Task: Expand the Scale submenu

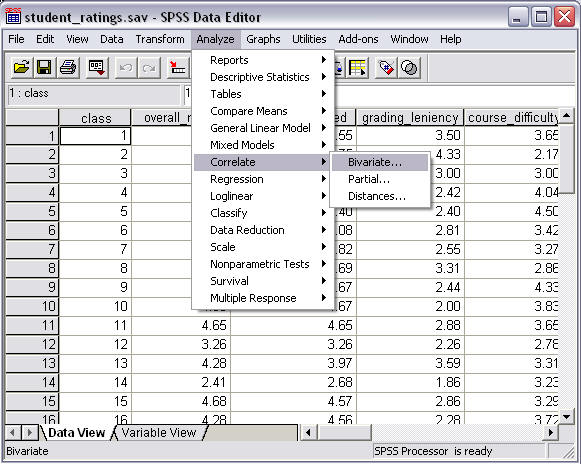Action: [x=262, y=247]
